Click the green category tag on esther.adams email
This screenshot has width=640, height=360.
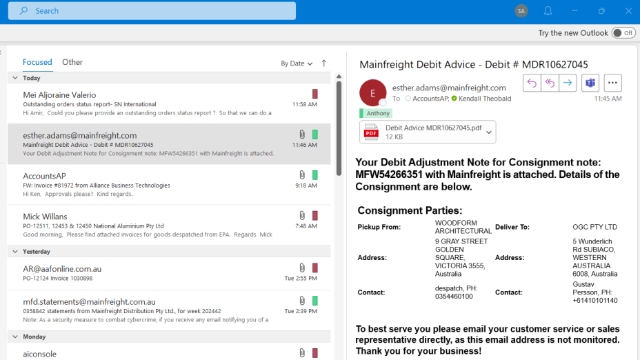pos(315,134)
